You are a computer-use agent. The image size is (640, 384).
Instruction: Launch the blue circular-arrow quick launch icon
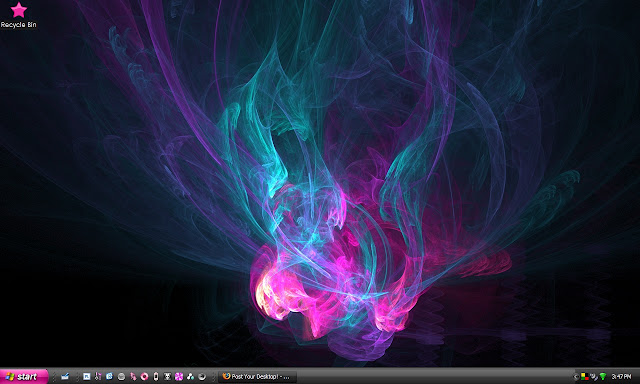[x=109, y=376]
